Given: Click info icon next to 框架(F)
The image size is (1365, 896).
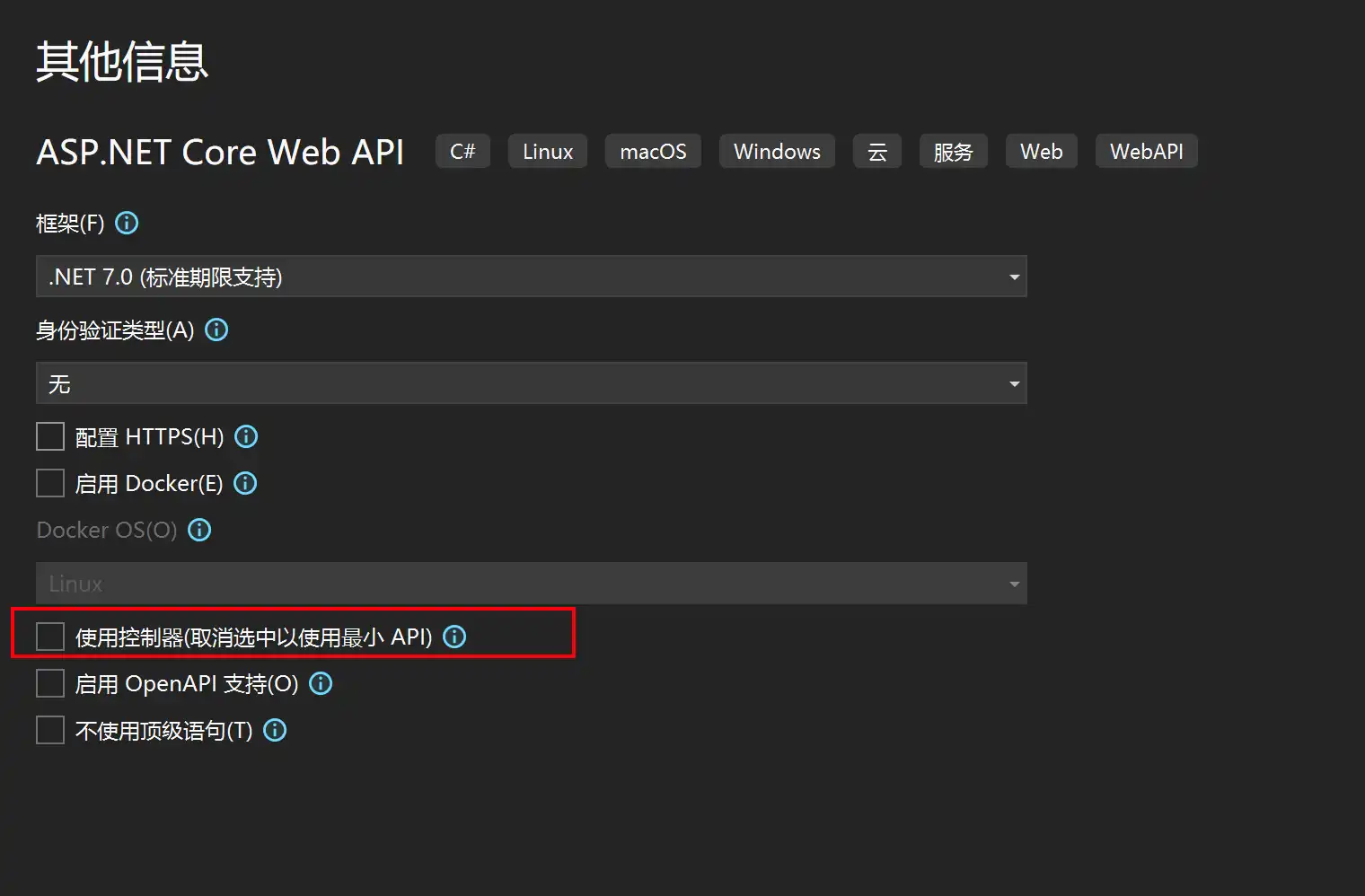Looking at the screenshot, I should [127, 223].
